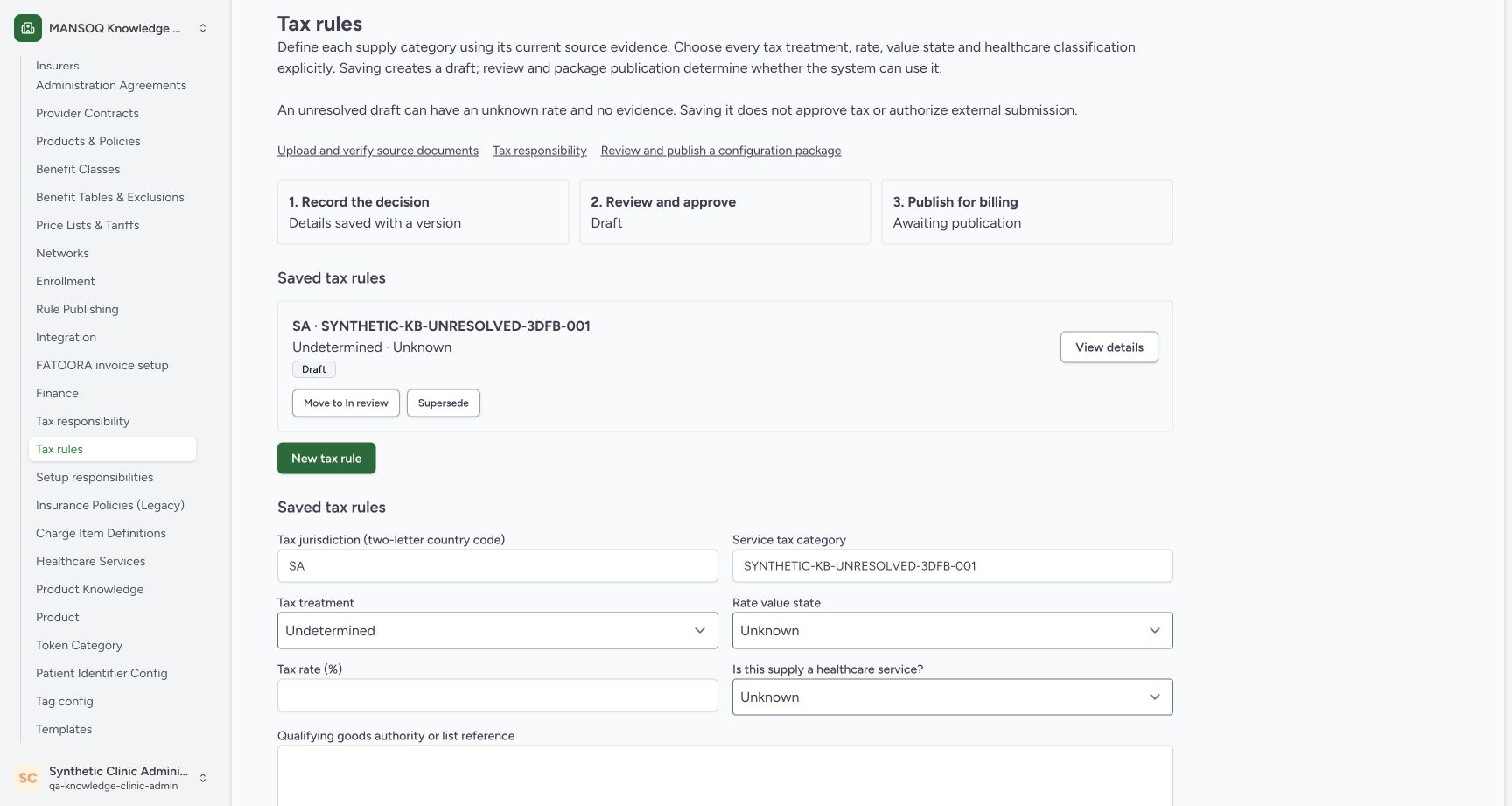Open Charge Item Definitions
Viewport: 1512px width, 806px height.
tap(101, 533)
